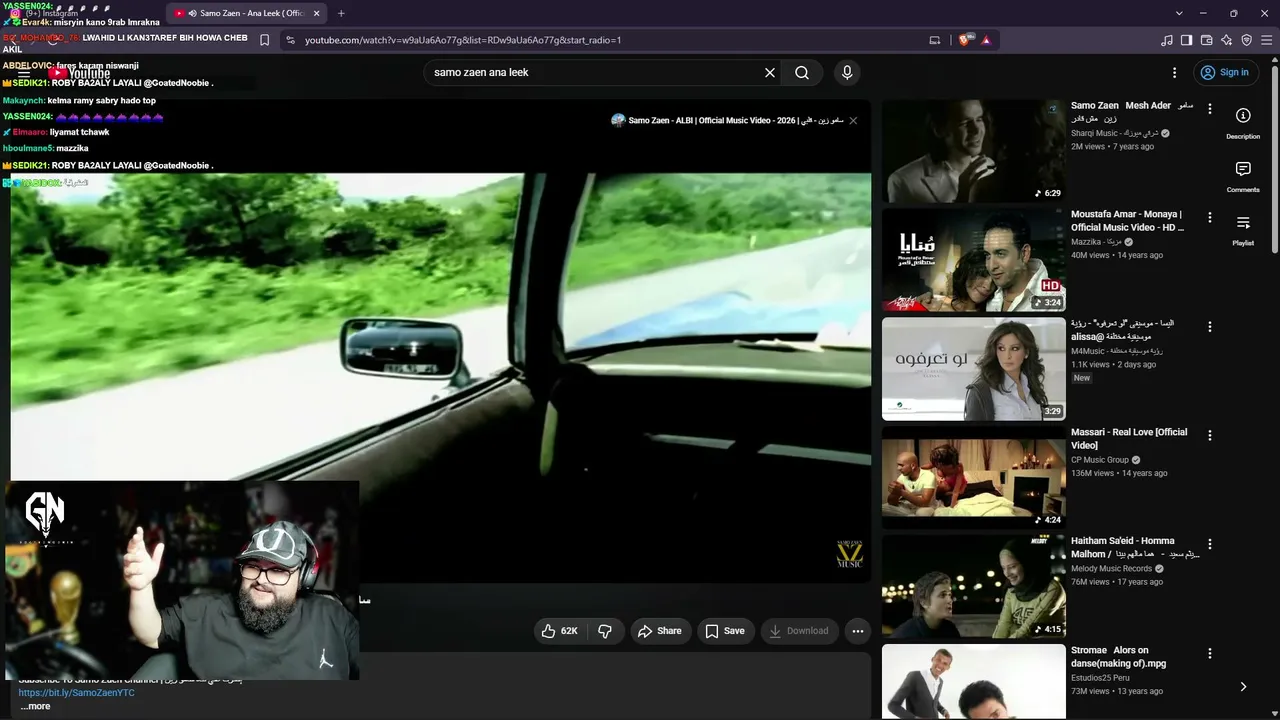The width and height of the screenshot is (1280, 720).
Task: Clear the search text with the X
Action: (770, 72)
